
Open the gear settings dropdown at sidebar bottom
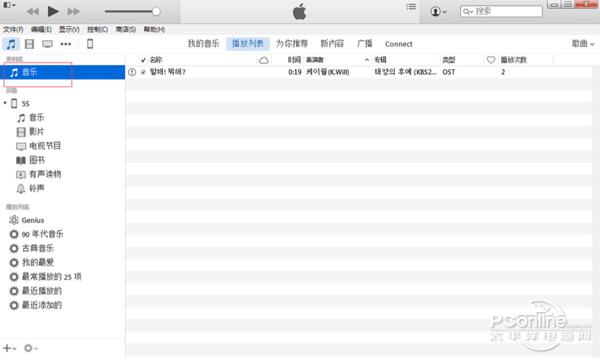point(31,348)
